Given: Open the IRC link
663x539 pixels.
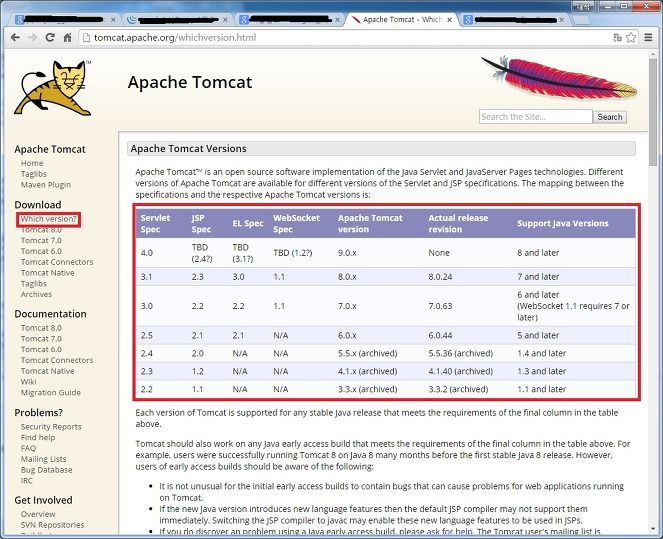Looking at the screenshot, I should [x=27, y=481].
